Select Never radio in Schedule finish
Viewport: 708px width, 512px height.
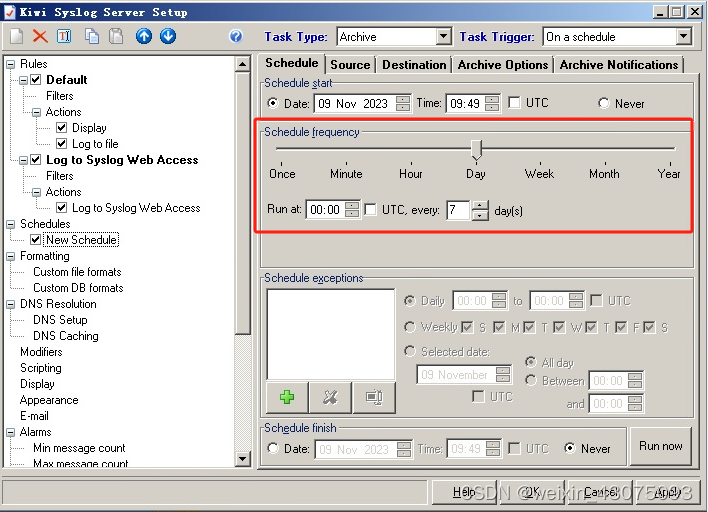[x=570, y=448]
